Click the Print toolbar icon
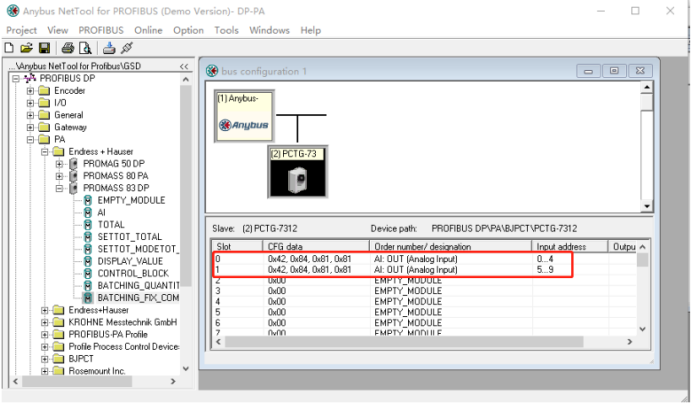 point(68,48)
